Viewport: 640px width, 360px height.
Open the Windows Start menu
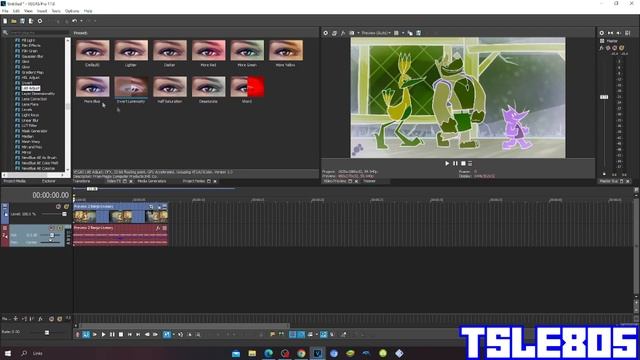pos(8,353)
